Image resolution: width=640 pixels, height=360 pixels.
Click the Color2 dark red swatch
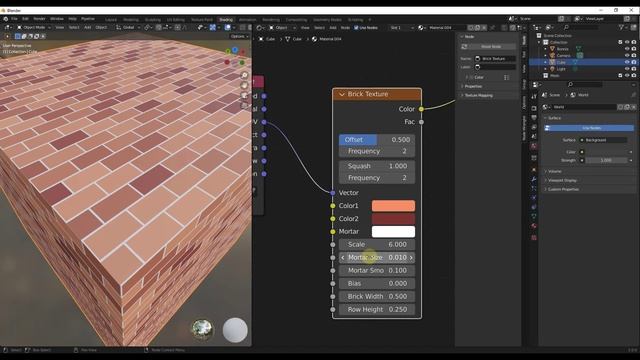click(393, 219)
